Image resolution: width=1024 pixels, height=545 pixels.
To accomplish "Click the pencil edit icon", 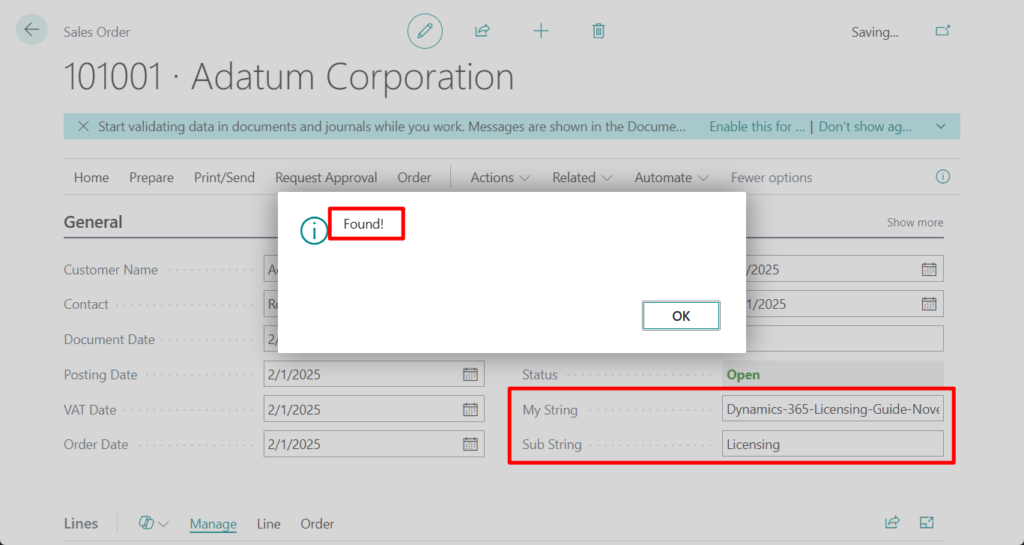I will click(425, 31).
